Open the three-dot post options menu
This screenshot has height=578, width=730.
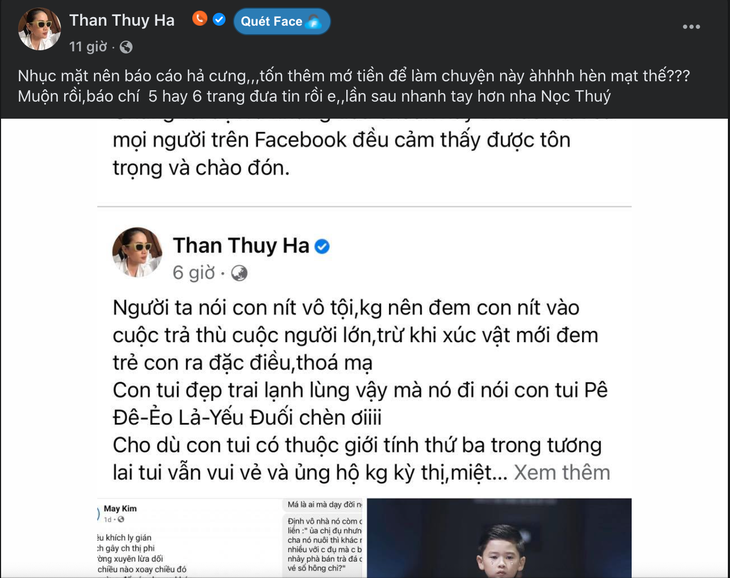point(691,27)
